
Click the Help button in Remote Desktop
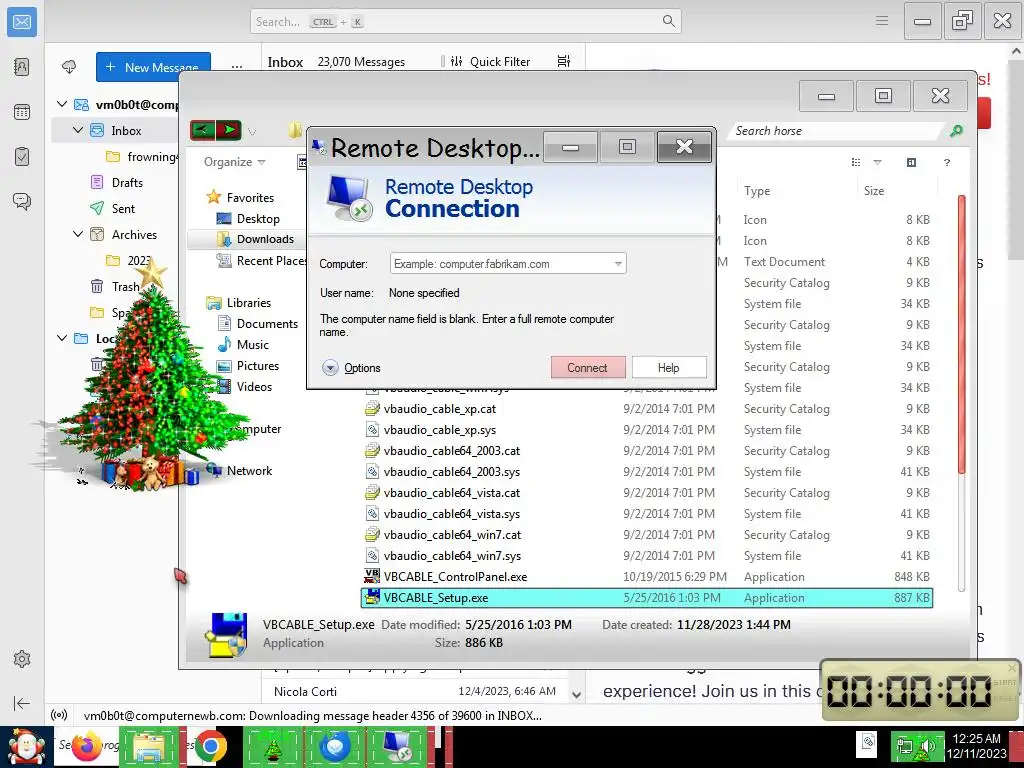669,368
